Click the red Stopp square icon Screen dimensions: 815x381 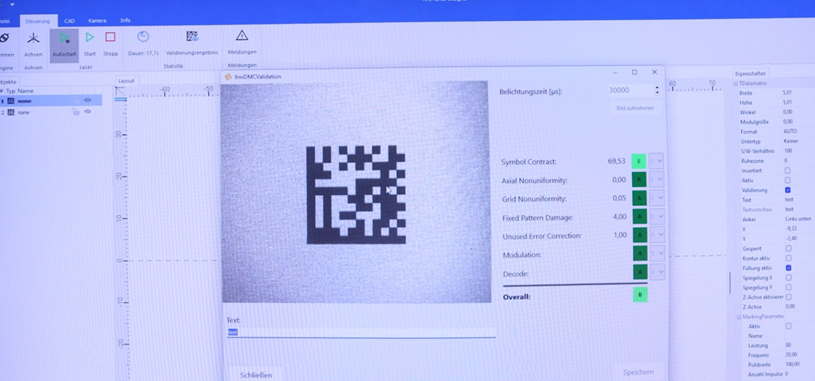pyautogui.click(x=110, y=37)
